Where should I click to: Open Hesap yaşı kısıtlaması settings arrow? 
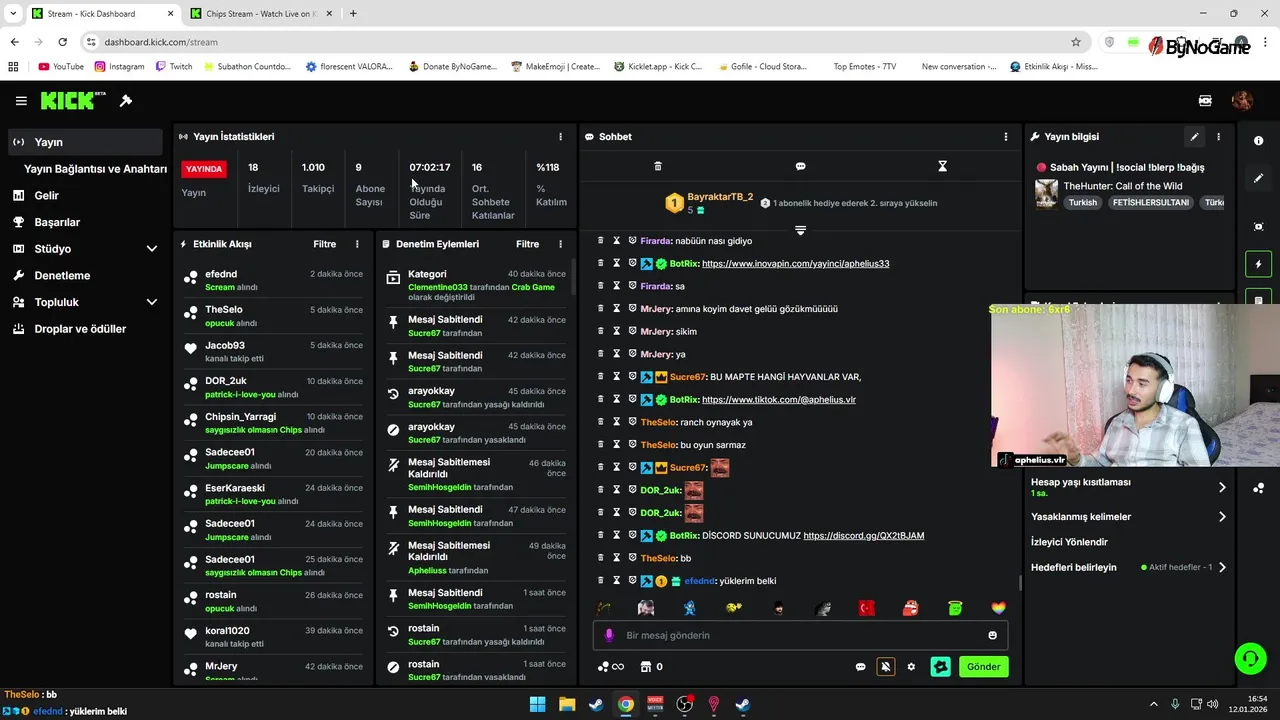click(x=1221, y=487)
